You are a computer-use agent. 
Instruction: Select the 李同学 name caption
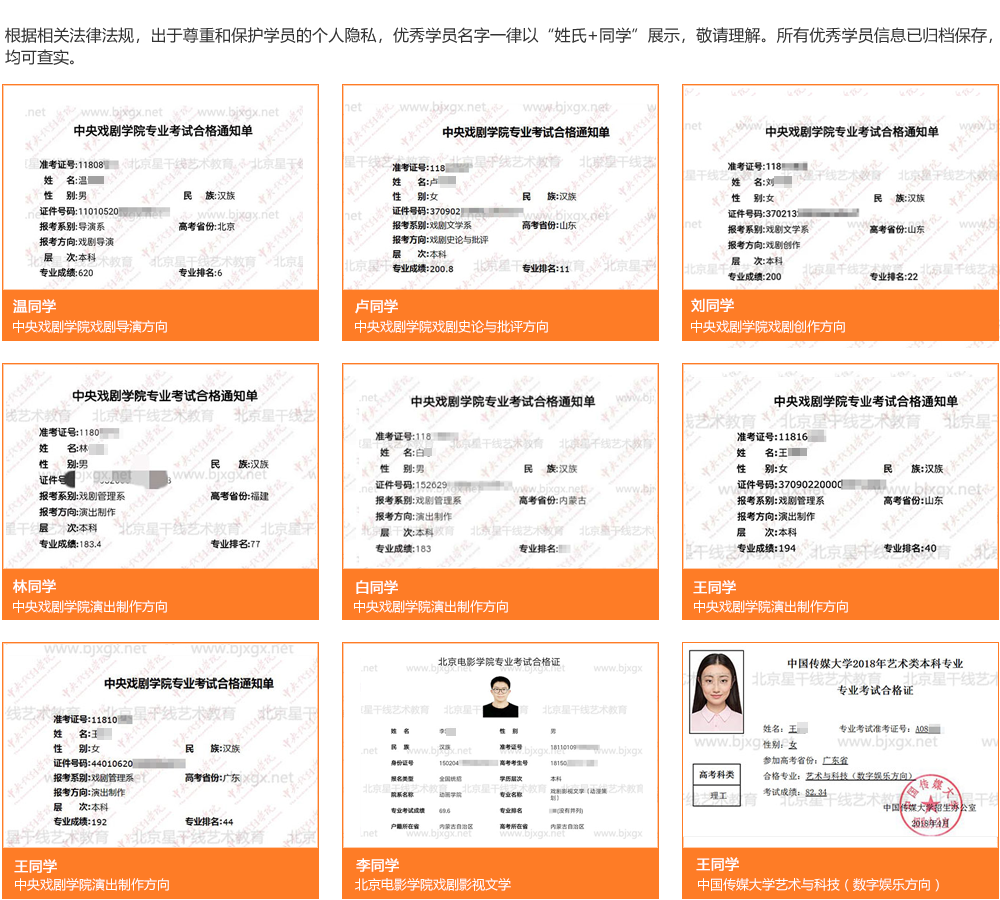pos(377,865)
